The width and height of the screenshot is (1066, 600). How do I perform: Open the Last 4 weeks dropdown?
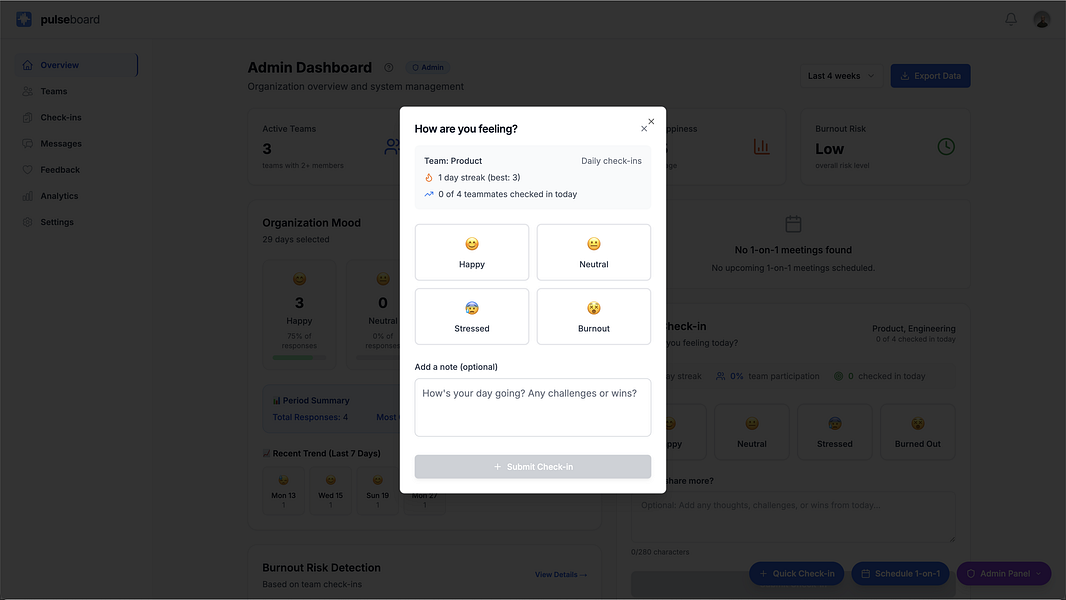pos(841,76)
